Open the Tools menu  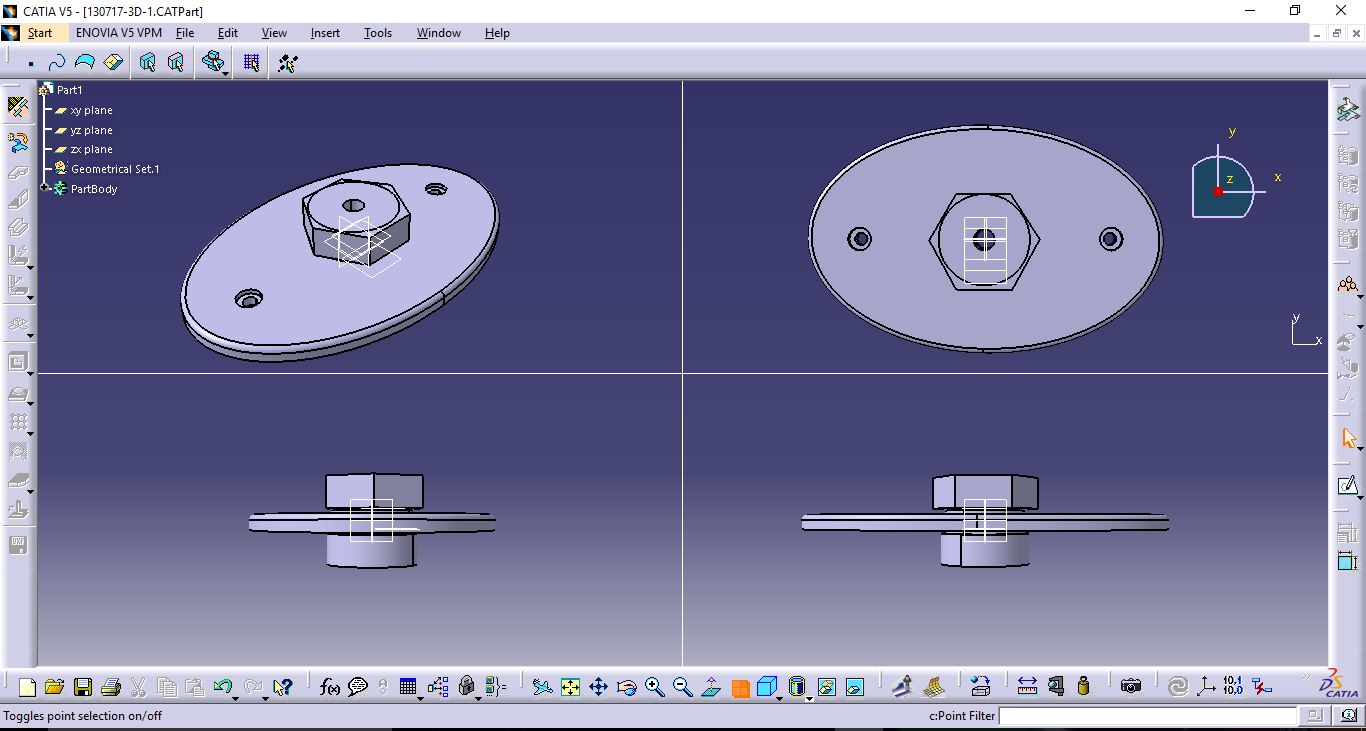click(x=377, y=32)
